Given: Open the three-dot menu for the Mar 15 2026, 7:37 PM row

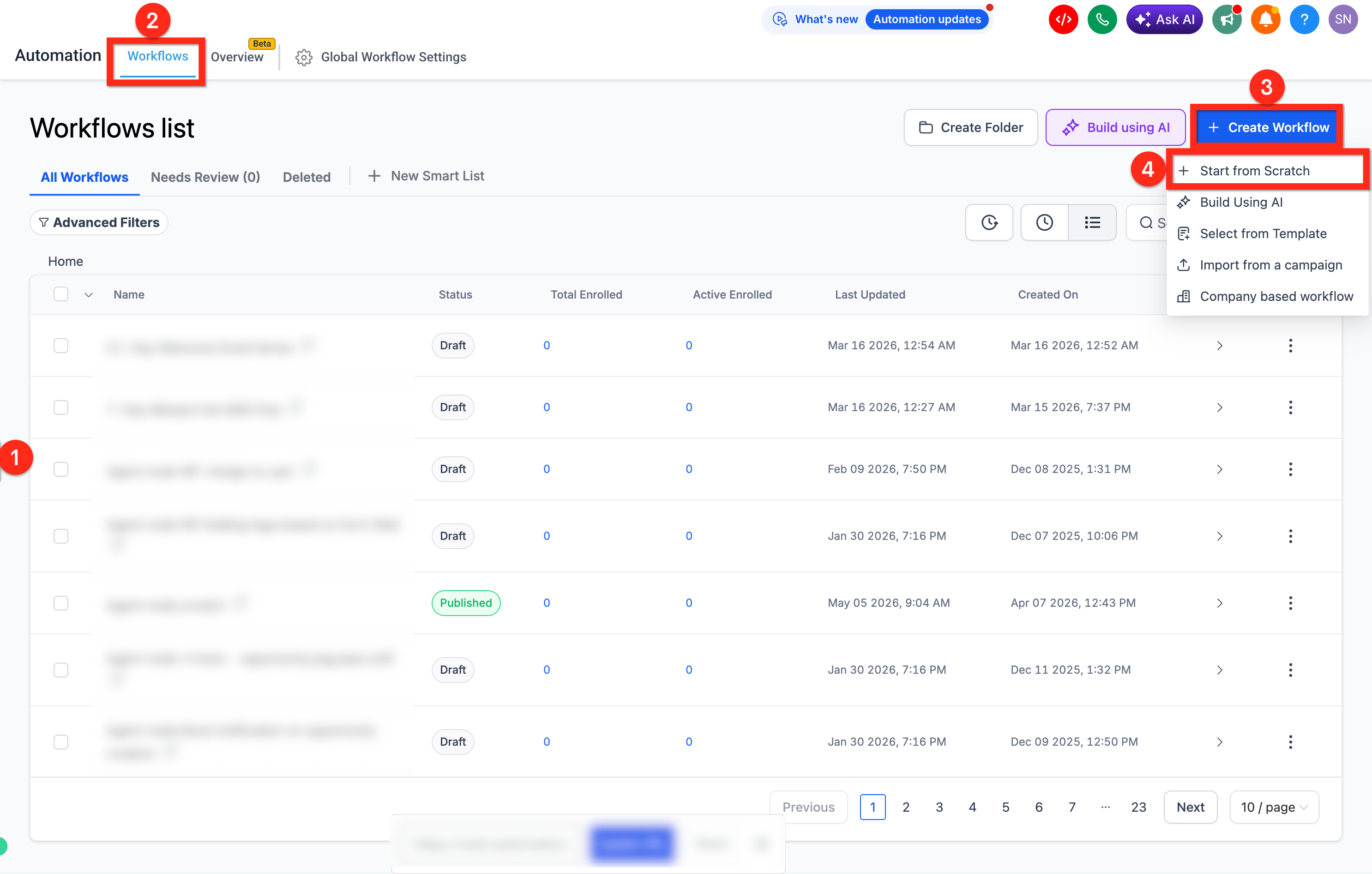Looking at the screenshot, I should pyautogui.click(x=1291, y=407).
